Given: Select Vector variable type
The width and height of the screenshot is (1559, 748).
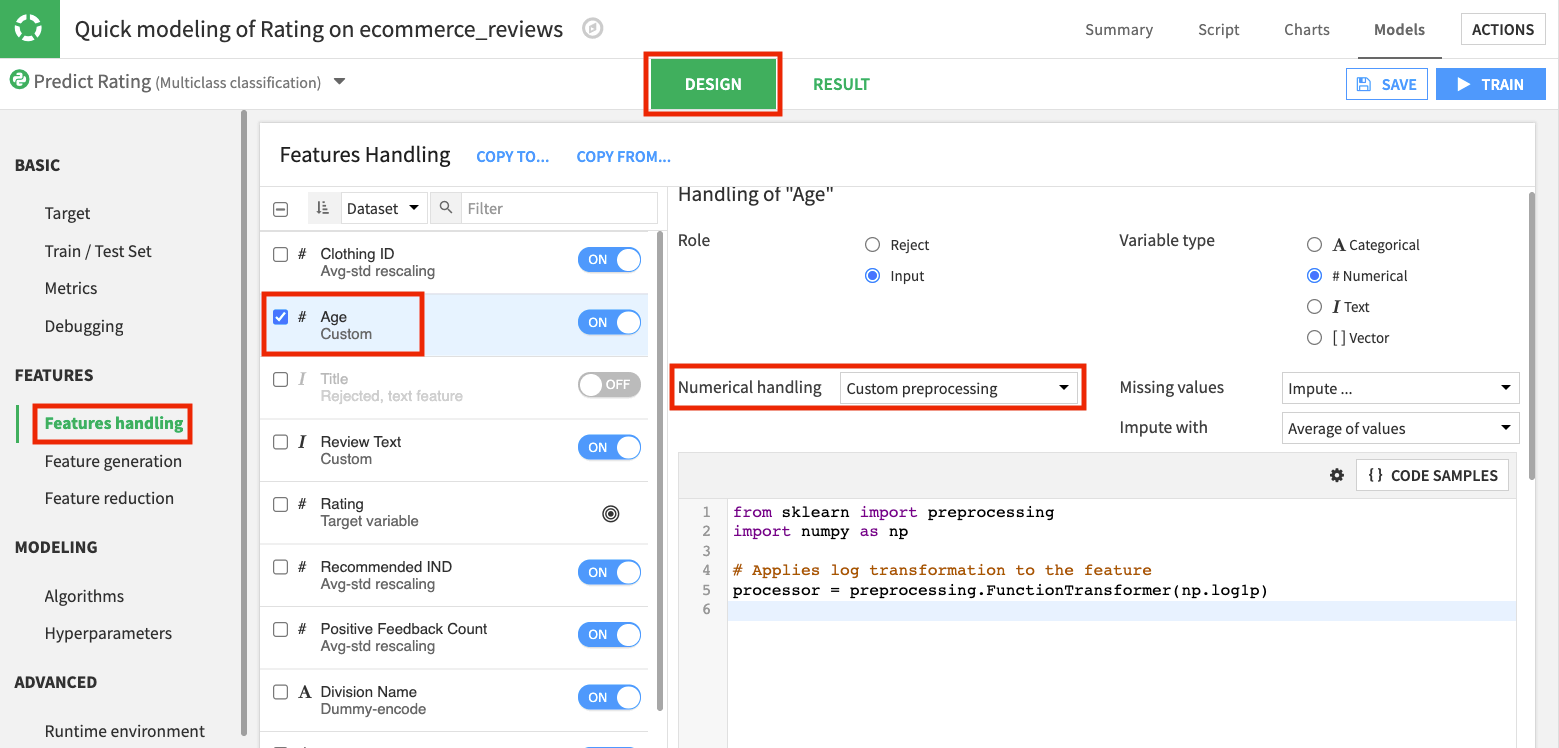Looking at the screenshot, I should click(x=1315, y=338).
